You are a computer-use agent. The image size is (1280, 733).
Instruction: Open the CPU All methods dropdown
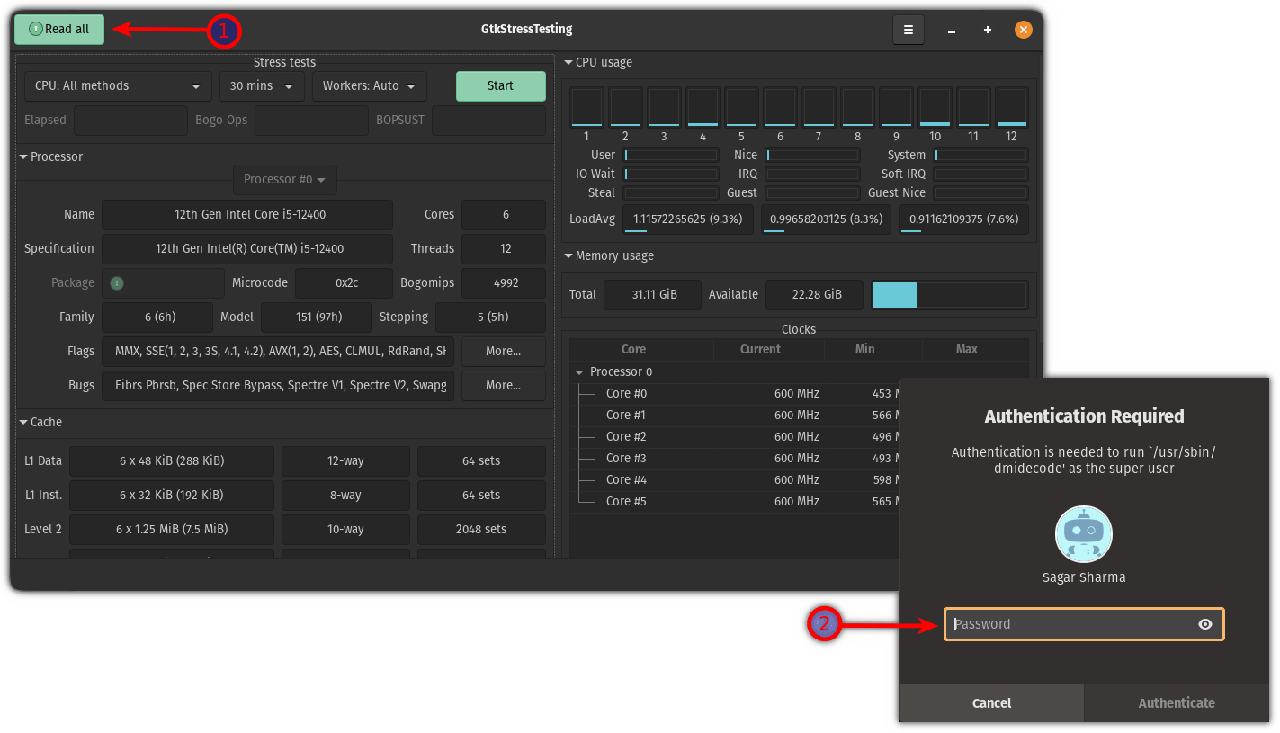pos(117,86)
